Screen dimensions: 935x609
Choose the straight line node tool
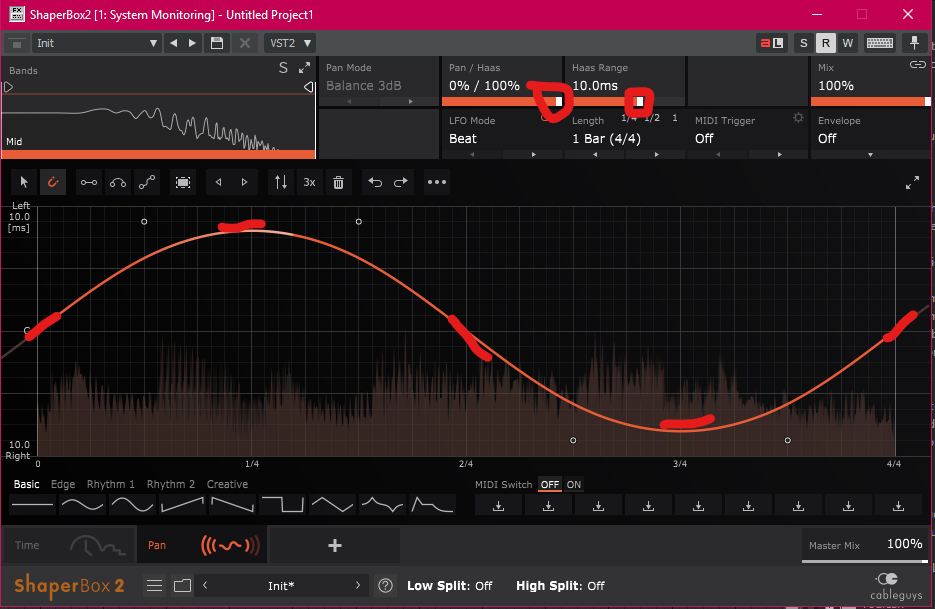click(x=89, y=183)
